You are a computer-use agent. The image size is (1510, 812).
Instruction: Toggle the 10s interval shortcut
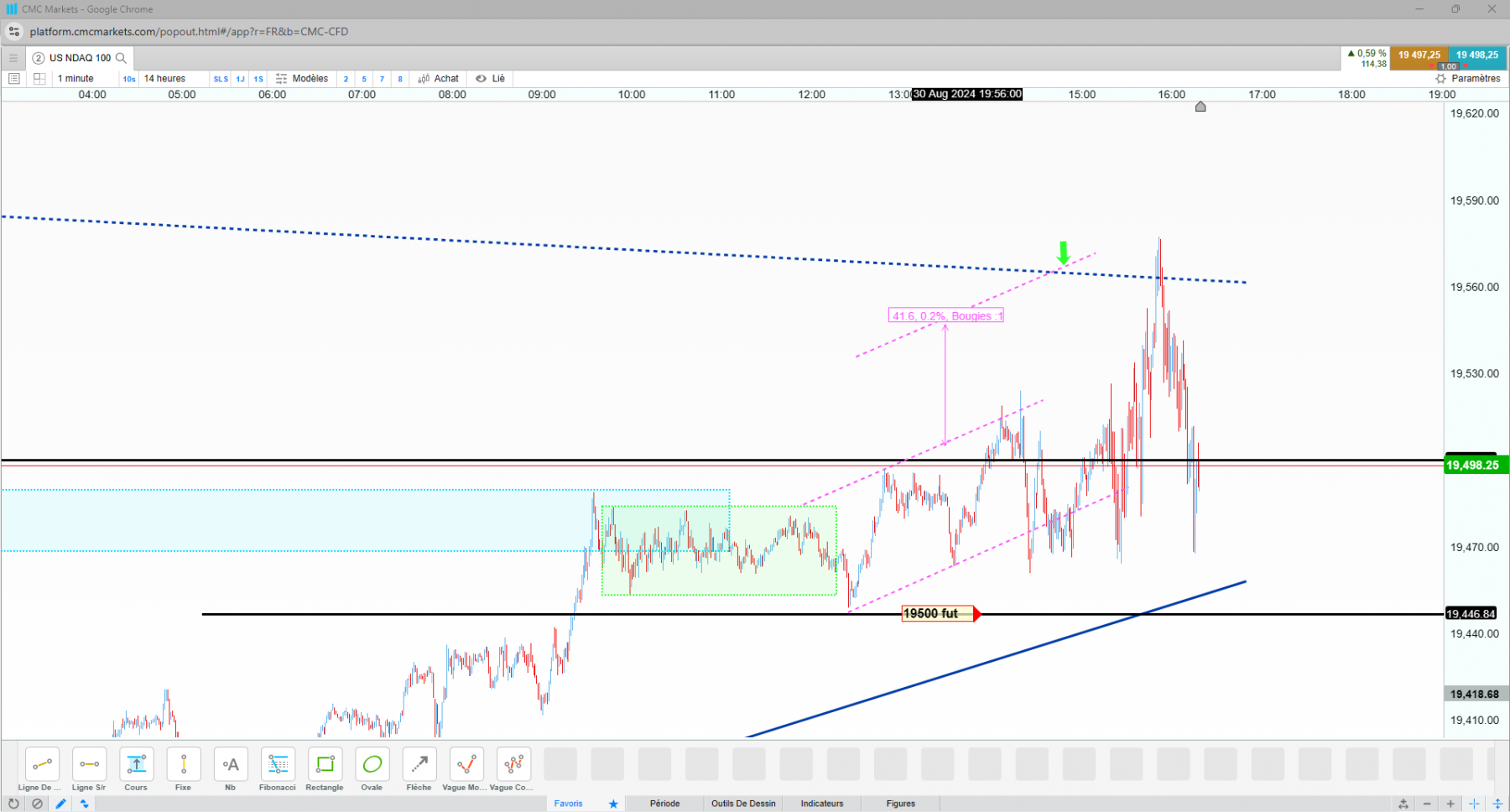(129, 79)
